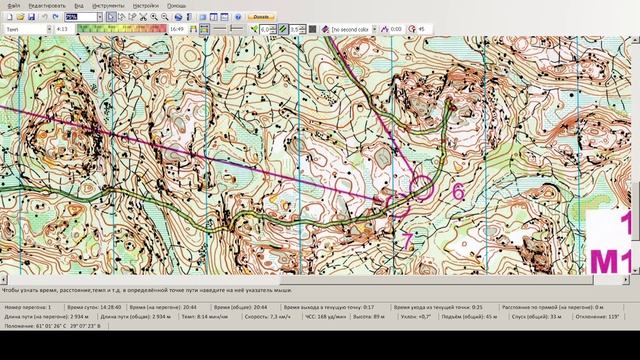Click the calendar-like panel icon

coord(224,17)
